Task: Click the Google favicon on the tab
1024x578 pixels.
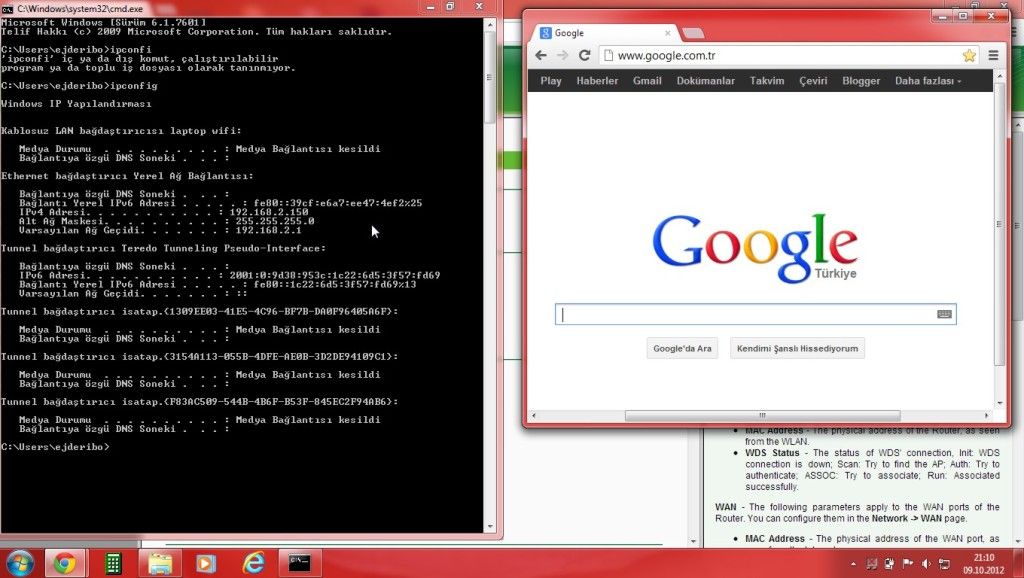Action: tap(545, 33)
